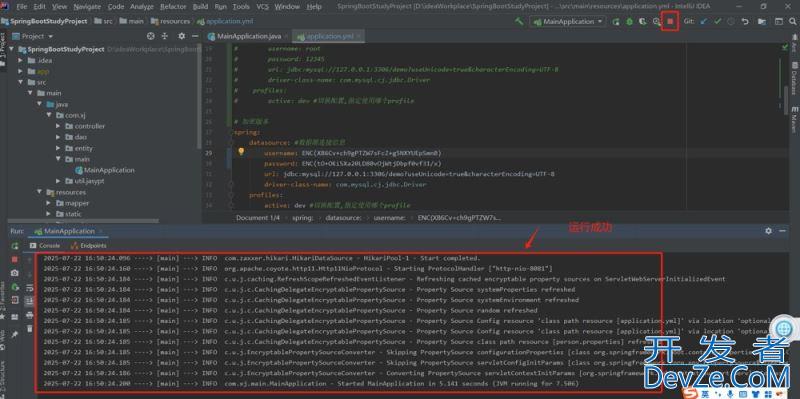The image size is (800, 399).
Task: Collapse the java folder arrow
Action: click(x=39, y=104)
